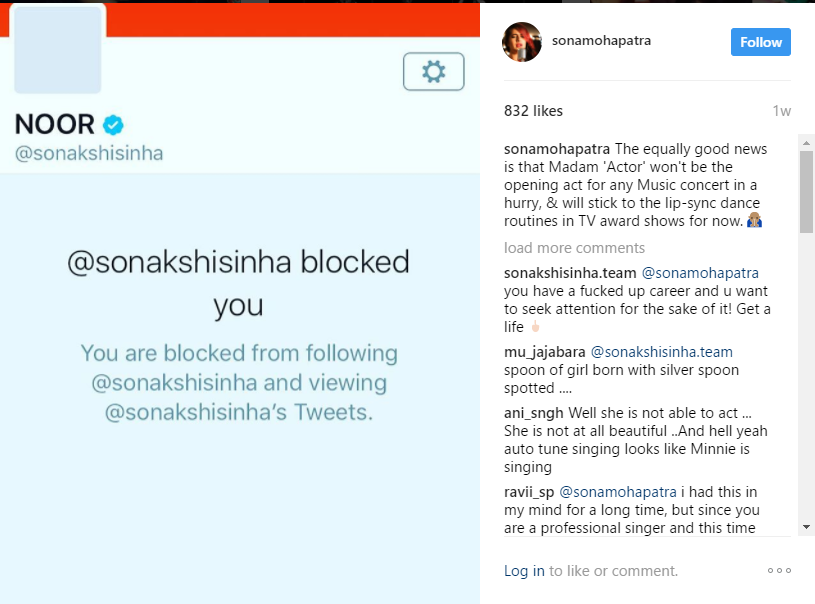Viewport: 815px width, 604px height.
Task: Click the gear settings icon
Action: (433, 72)
